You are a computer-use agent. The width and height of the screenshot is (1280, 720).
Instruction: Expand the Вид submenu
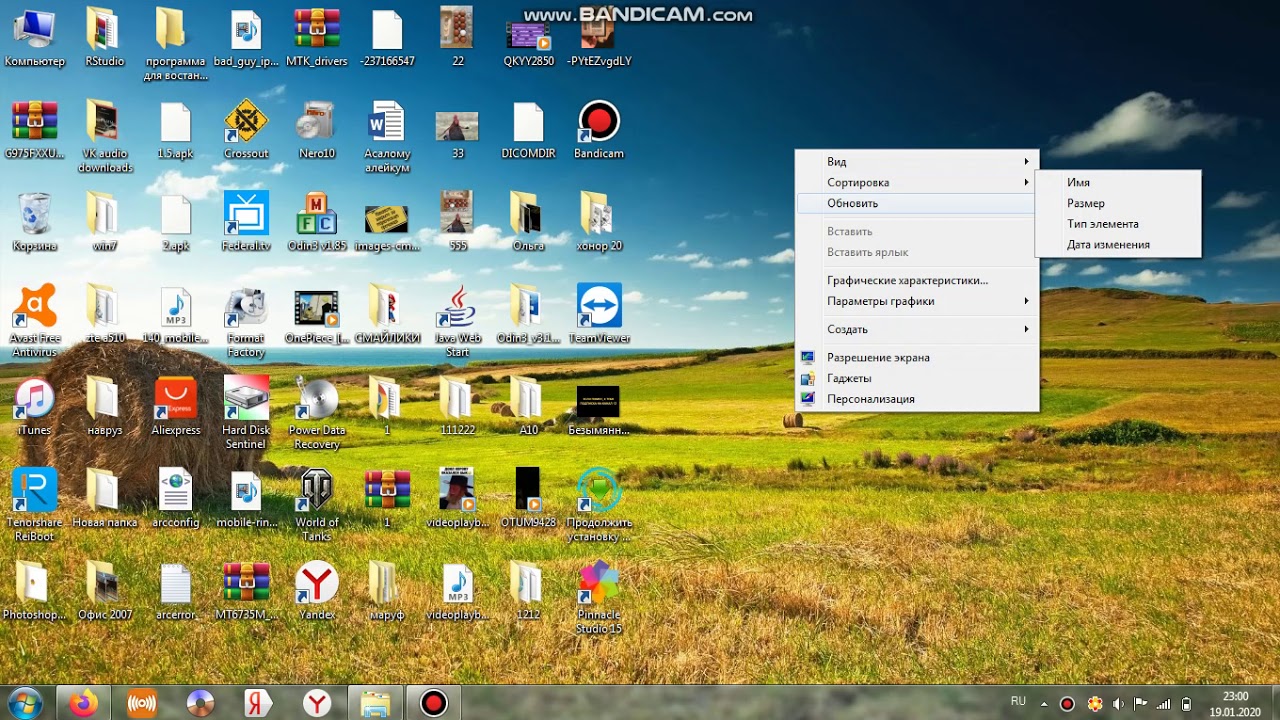(917, 162)
